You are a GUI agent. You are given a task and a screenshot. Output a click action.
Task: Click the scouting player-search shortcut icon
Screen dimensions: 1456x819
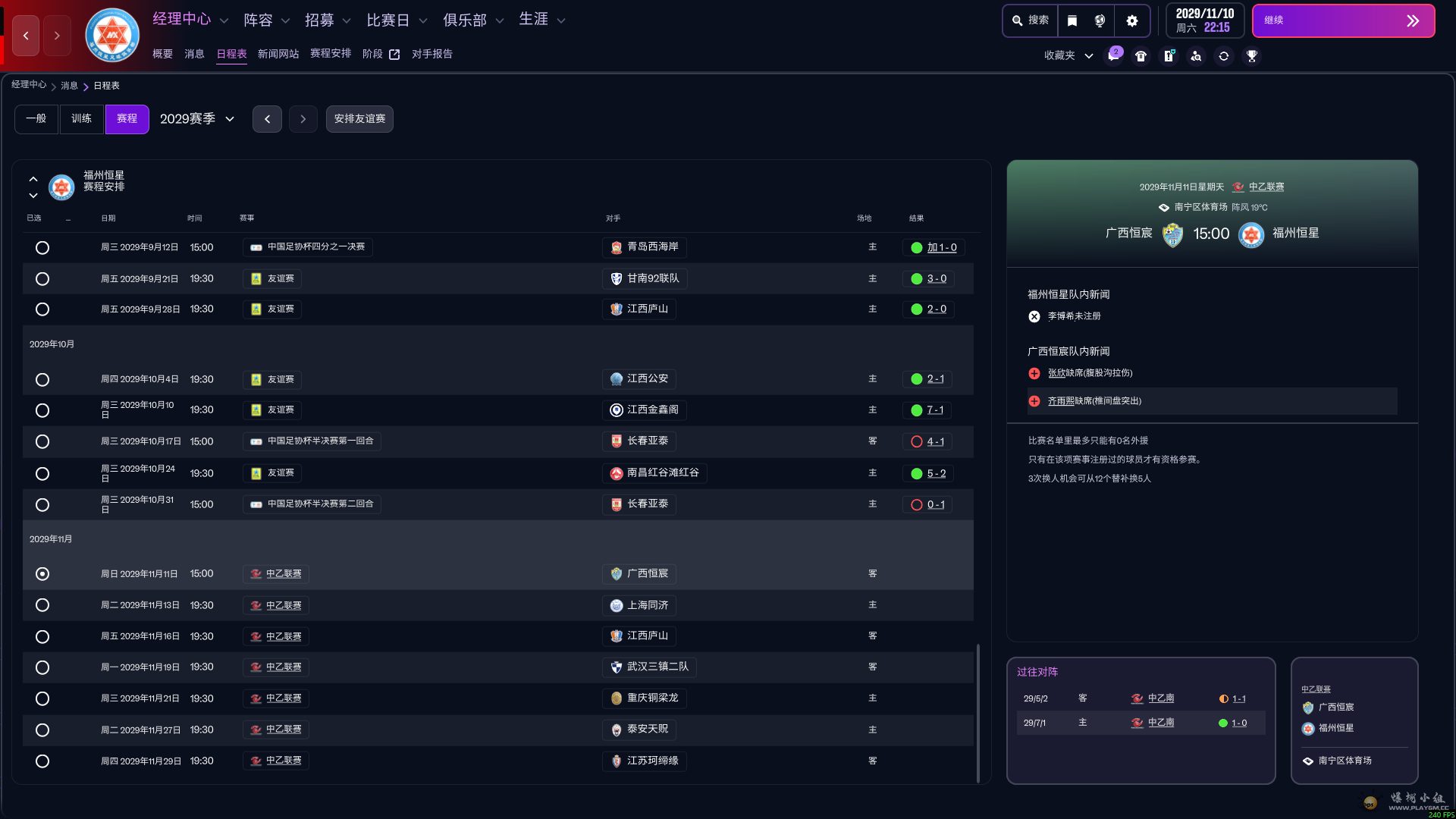tap(1196, 56)
